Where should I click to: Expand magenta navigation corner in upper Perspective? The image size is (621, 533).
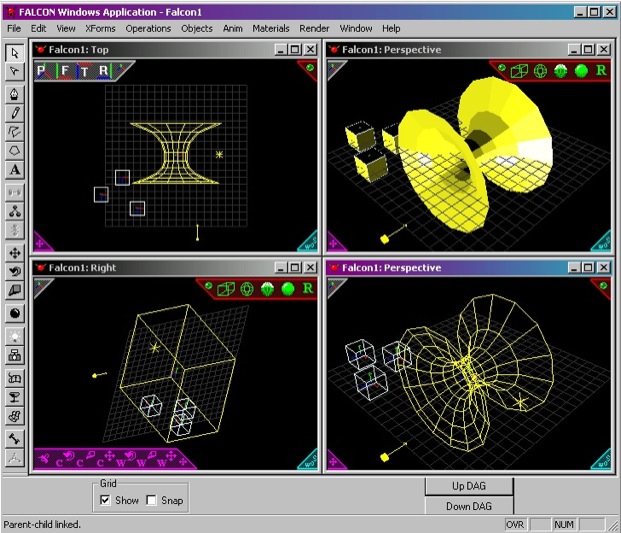(x=335, y=242)
